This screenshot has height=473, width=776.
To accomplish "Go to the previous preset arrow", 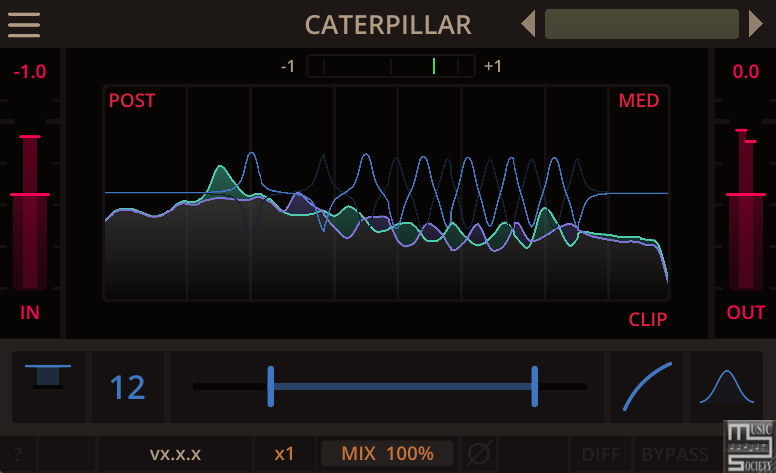I will click(529, 24).
